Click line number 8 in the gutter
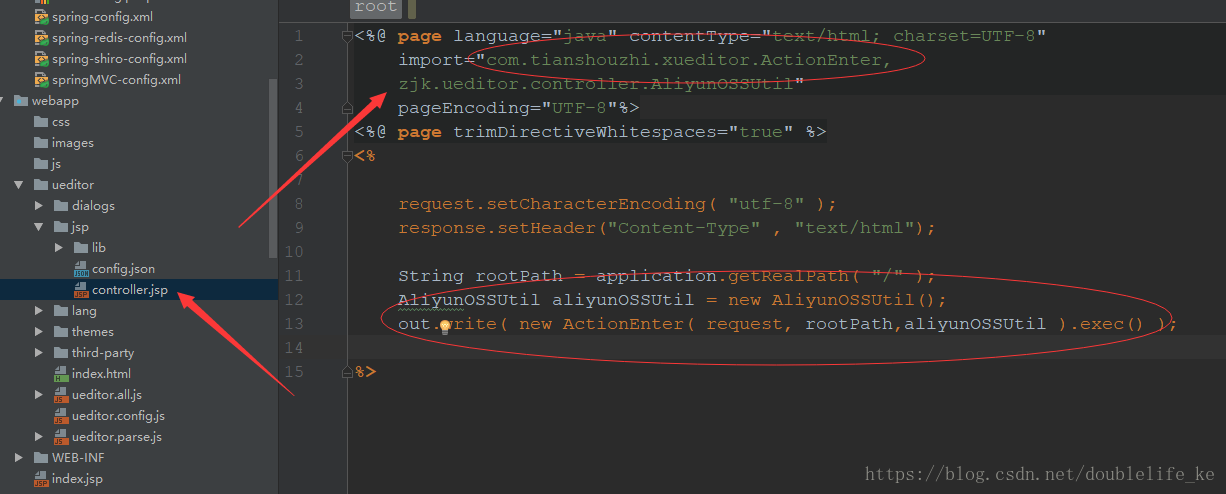The width and height of the screenshot is (1226, 494). tap(298, 204)
